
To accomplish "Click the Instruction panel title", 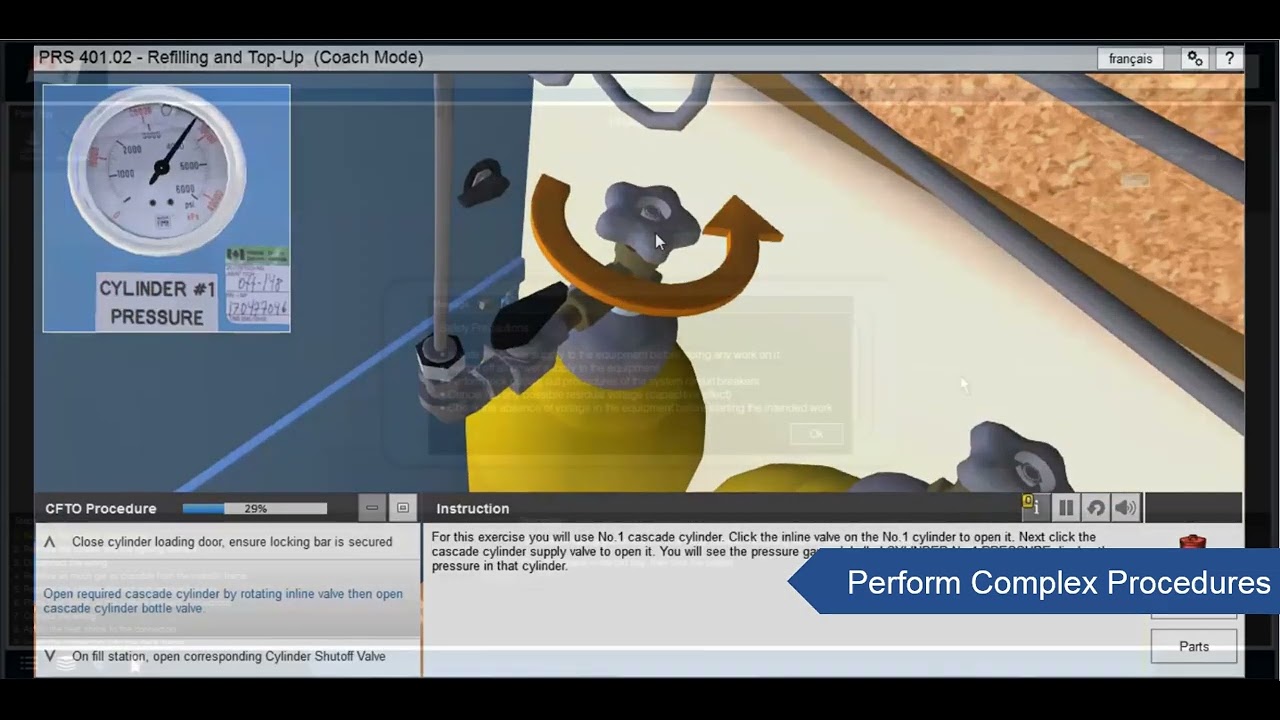I will tap(473, 509).
